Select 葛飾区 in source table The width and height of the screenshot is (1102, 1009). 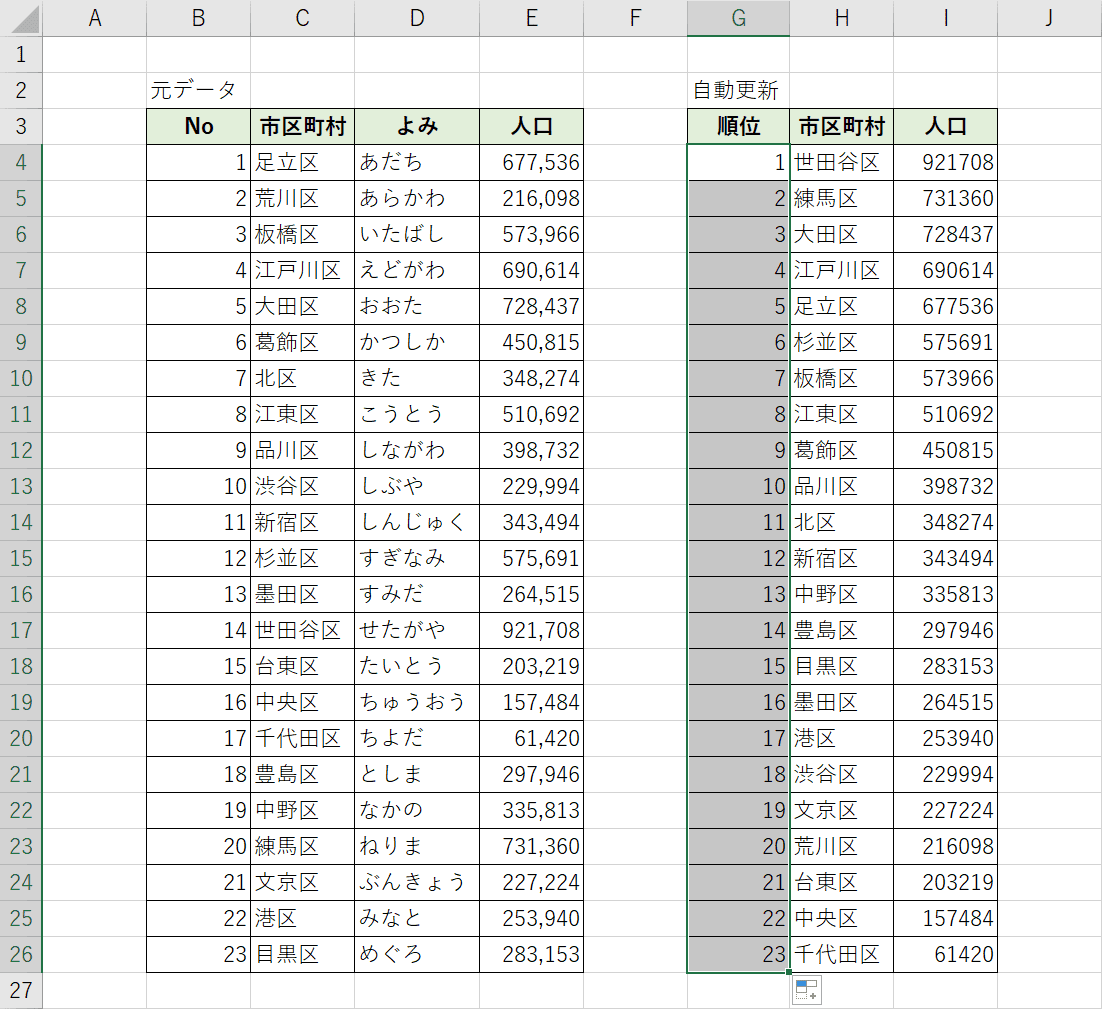pyautogui.click(x=302, y=342)
